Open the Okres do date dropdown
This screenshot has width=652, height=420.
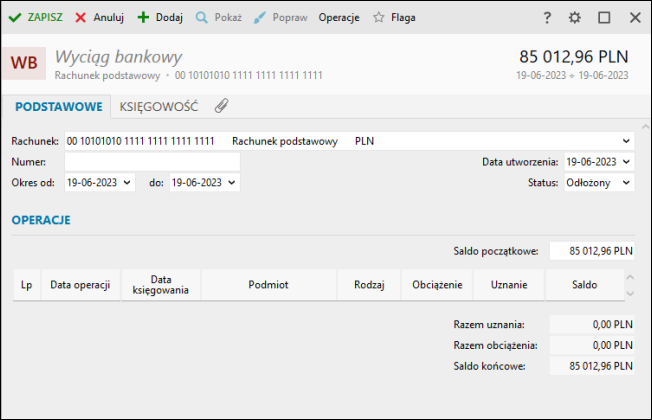232,183
